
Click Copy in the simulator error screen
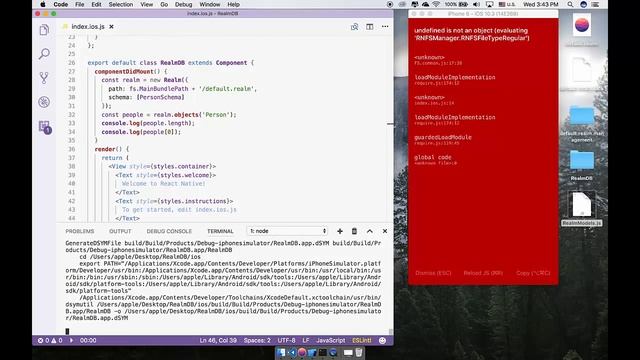533,273
